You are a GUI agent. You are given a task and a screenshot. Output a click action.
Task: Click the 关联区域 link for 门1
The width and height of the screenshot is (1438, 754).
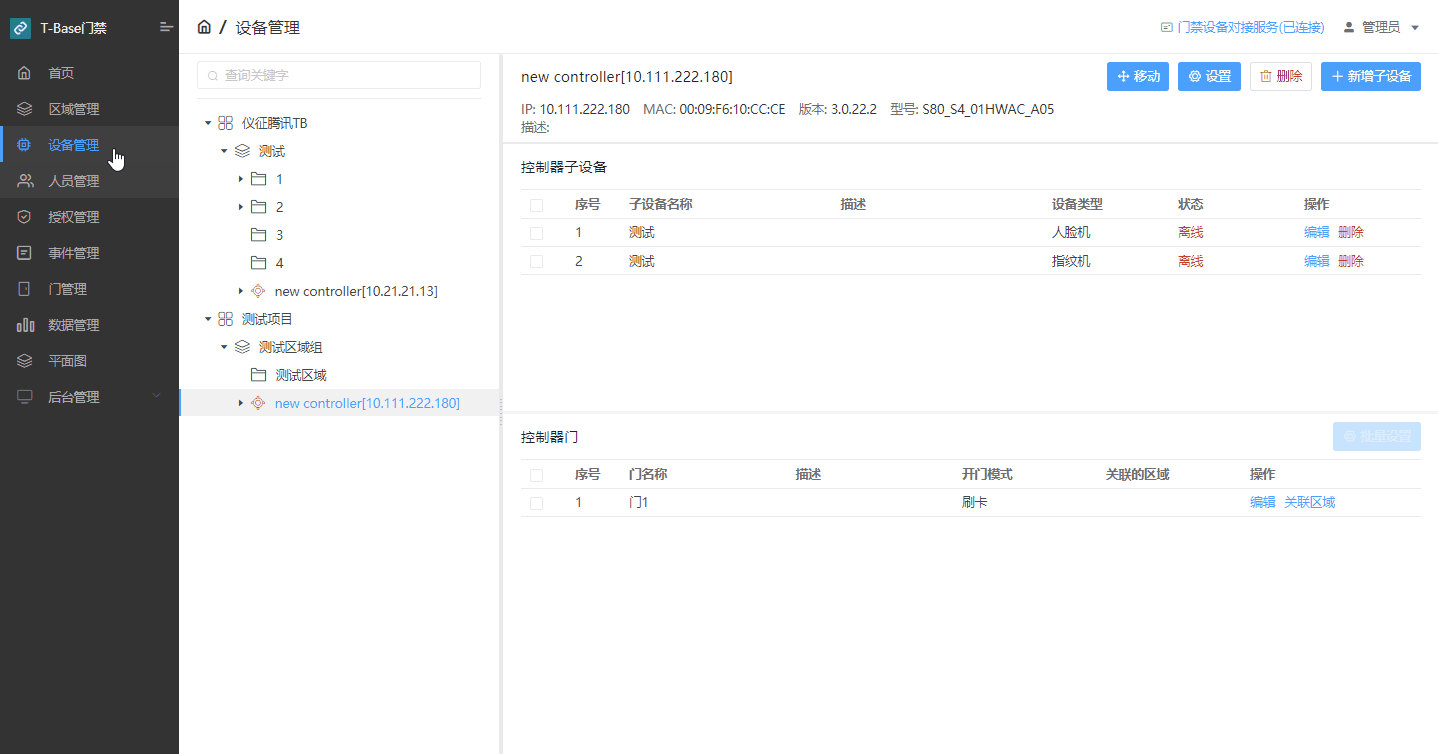pyautogui.click(x=1310, y=503)
